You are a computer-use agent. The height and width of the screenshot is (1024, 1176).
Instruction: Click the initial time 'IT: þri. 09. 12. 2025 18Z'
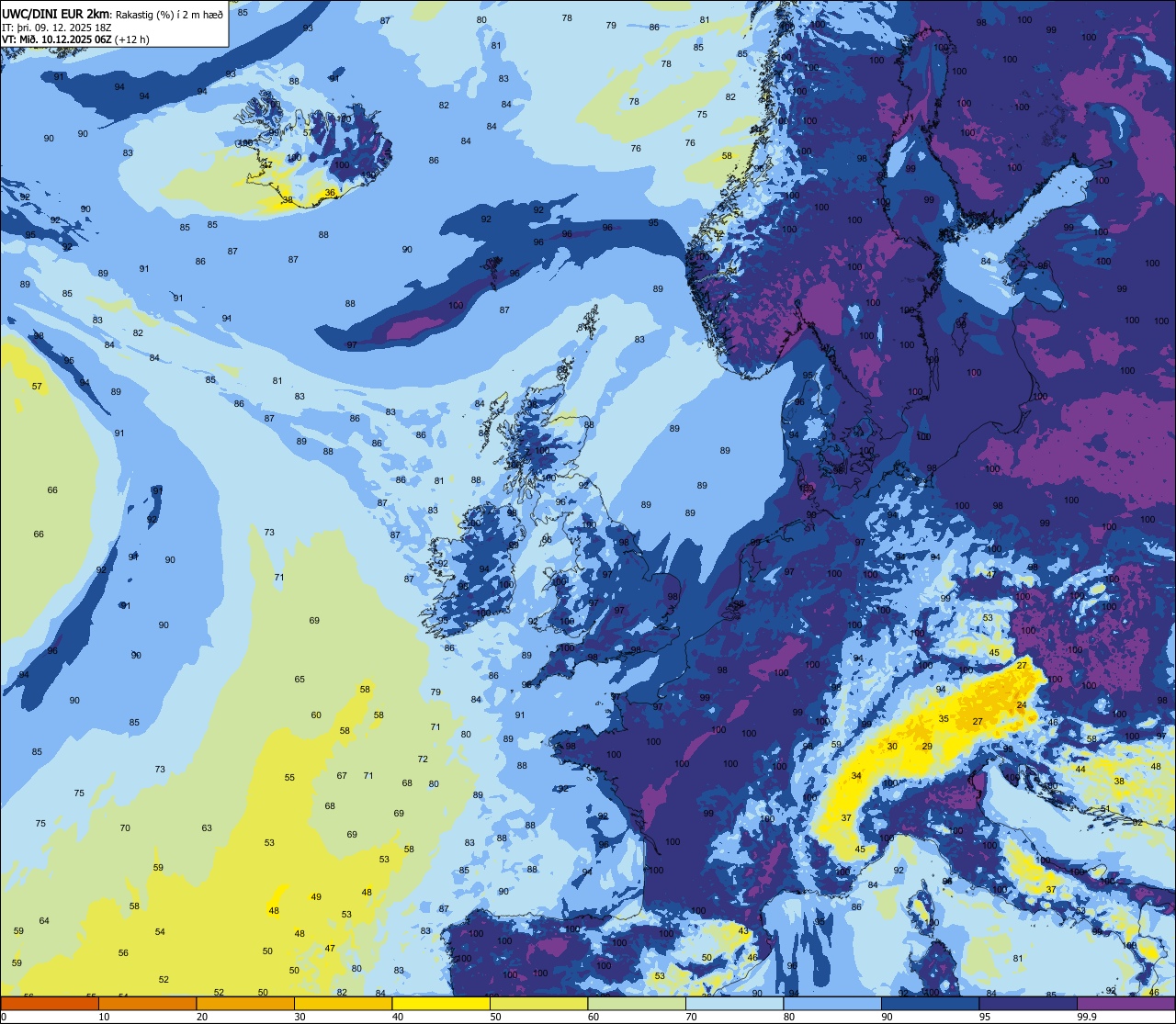click(x=58, y=27)
